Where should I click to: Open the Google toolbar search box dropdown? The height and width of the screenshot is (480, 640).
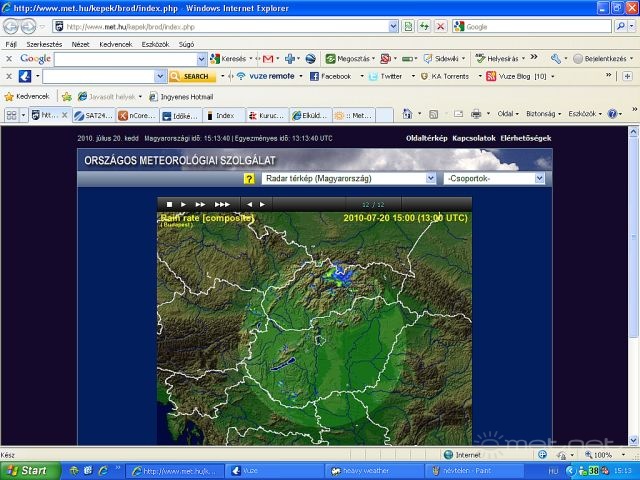(x=201, y=59)
